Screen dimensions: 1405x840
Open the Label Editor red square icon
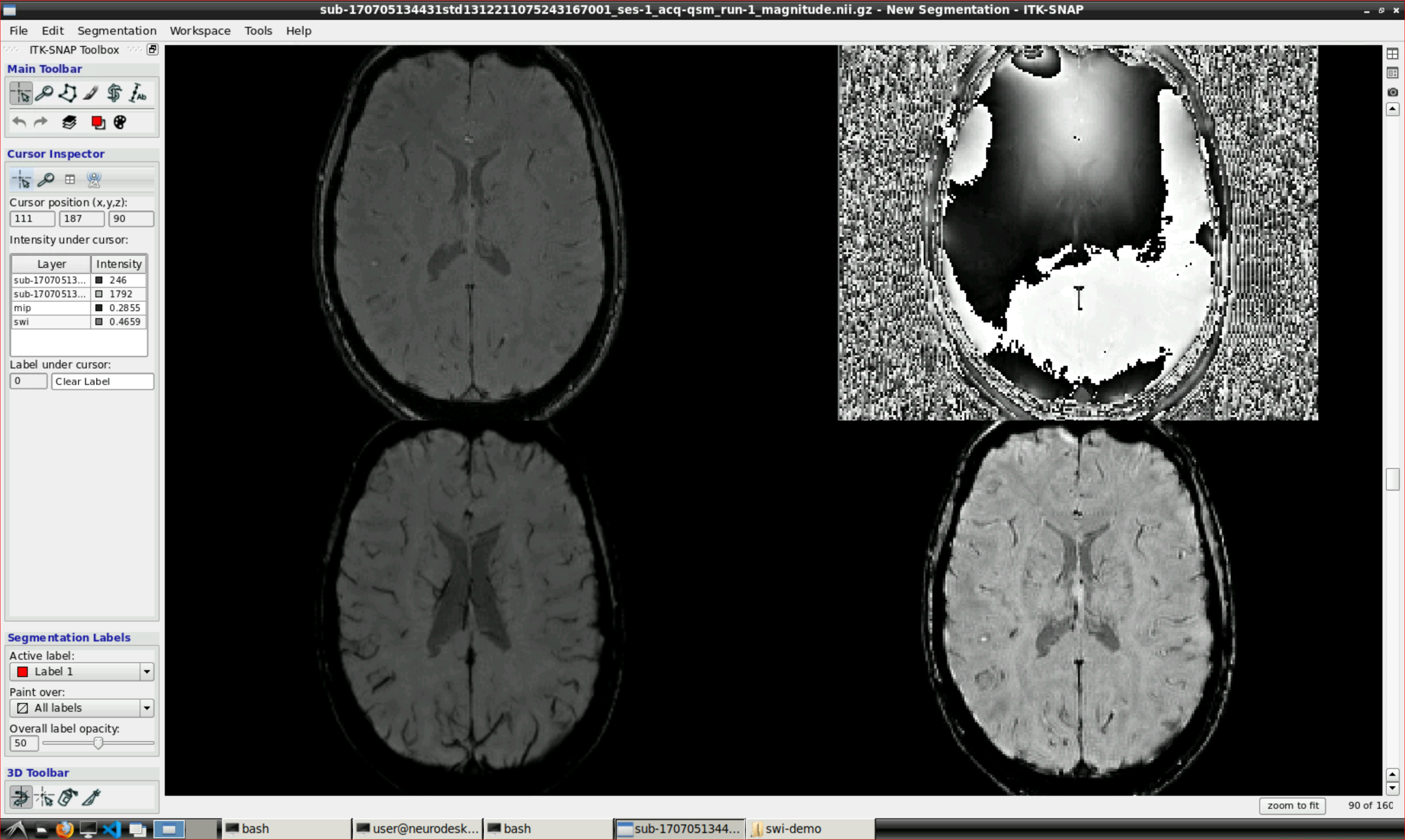pos(98,122)
